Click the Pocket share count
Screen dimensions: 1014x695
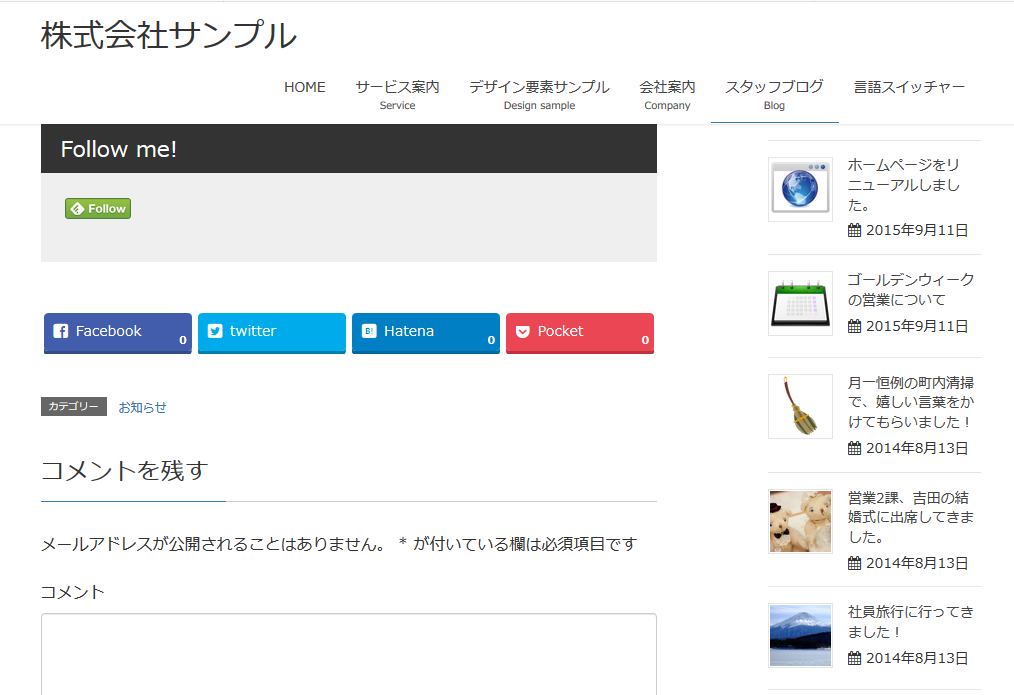click(645, 340)
